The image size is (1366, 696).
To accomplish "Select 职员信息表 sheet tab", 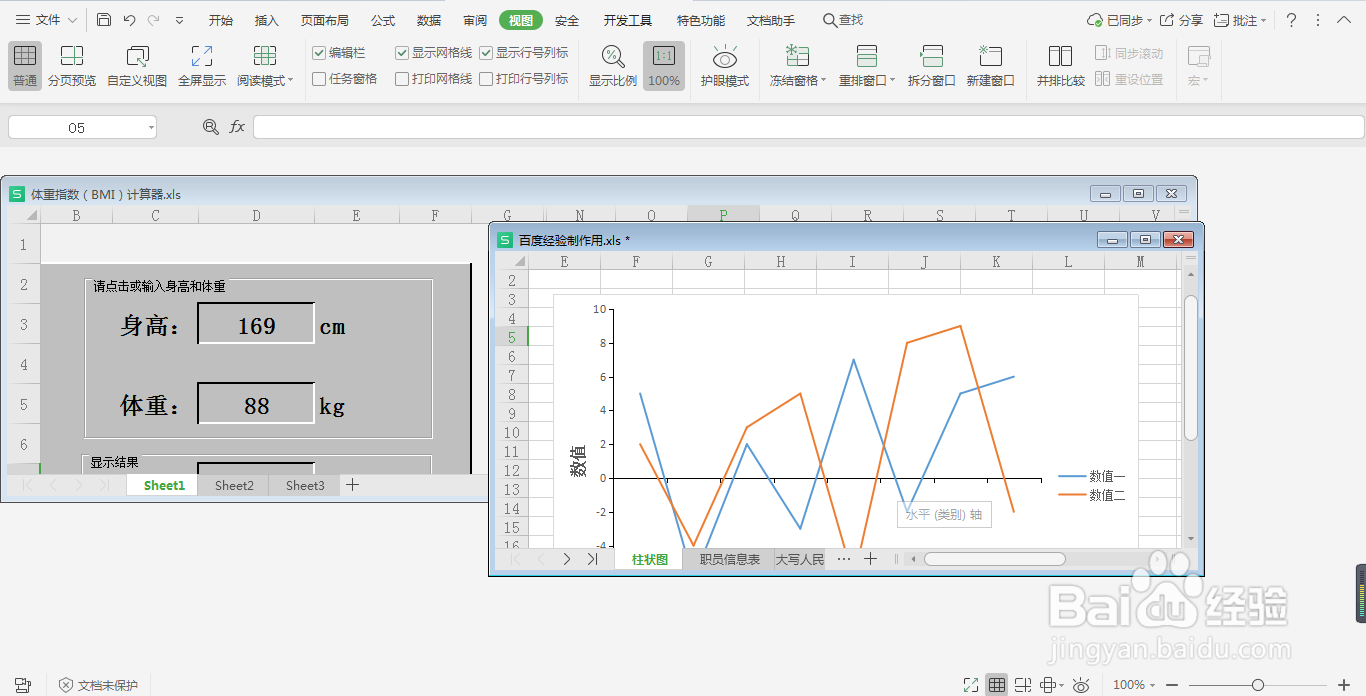I will pyautogui.click(x=729, y=559).
